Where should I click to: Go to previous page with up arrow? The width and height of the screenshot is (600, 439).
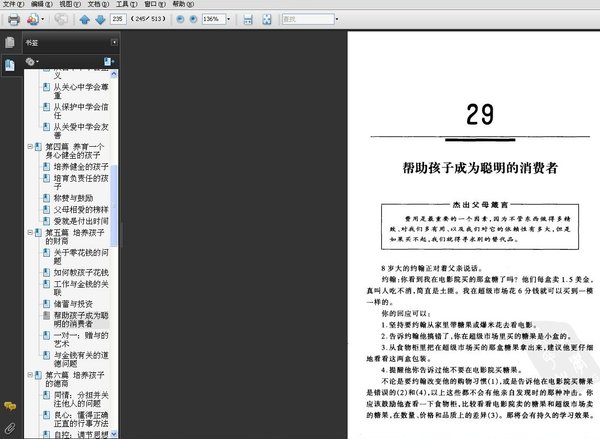coord(85,19)
